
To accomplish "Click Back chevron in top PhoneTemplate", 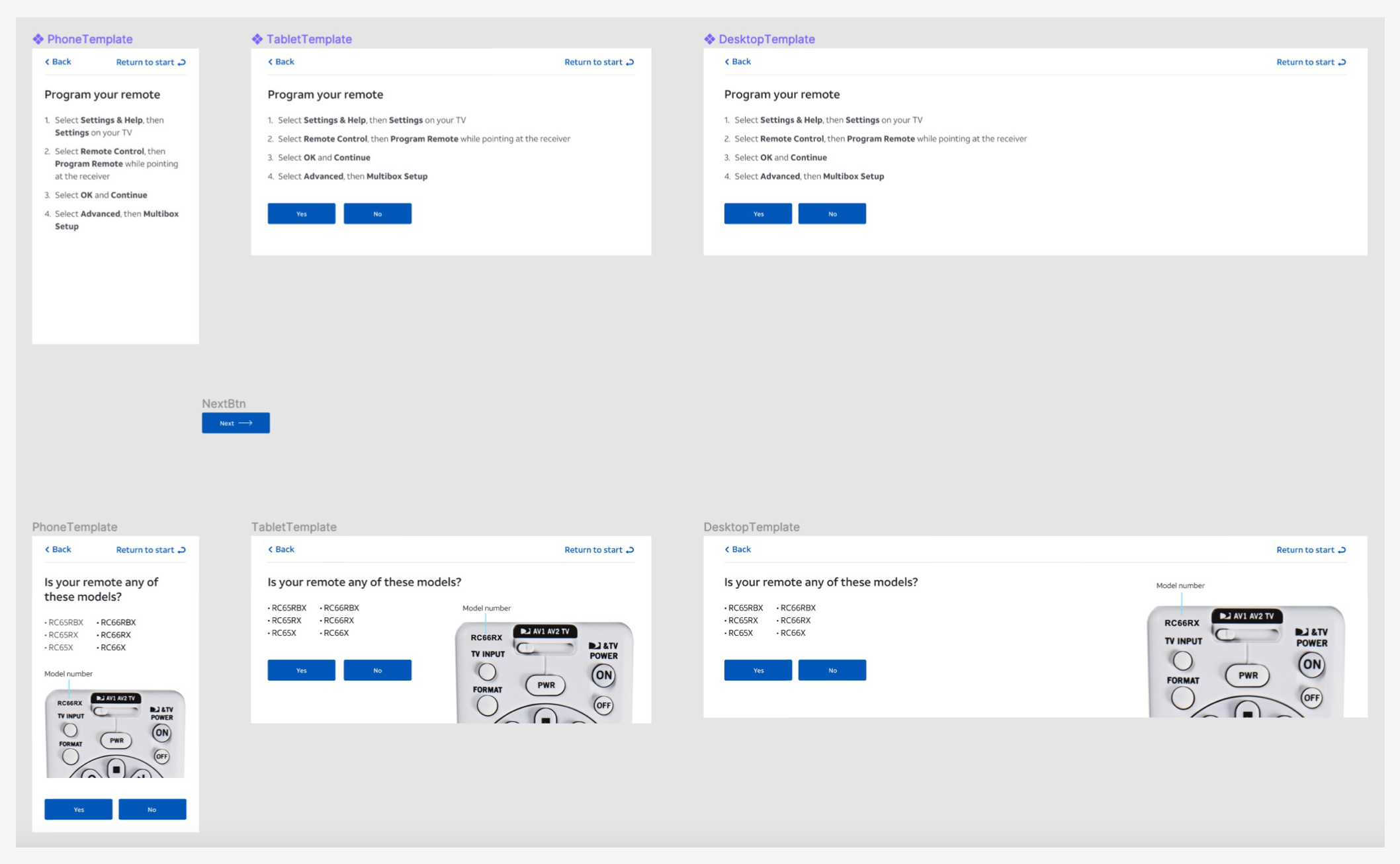I will [47, 62].
